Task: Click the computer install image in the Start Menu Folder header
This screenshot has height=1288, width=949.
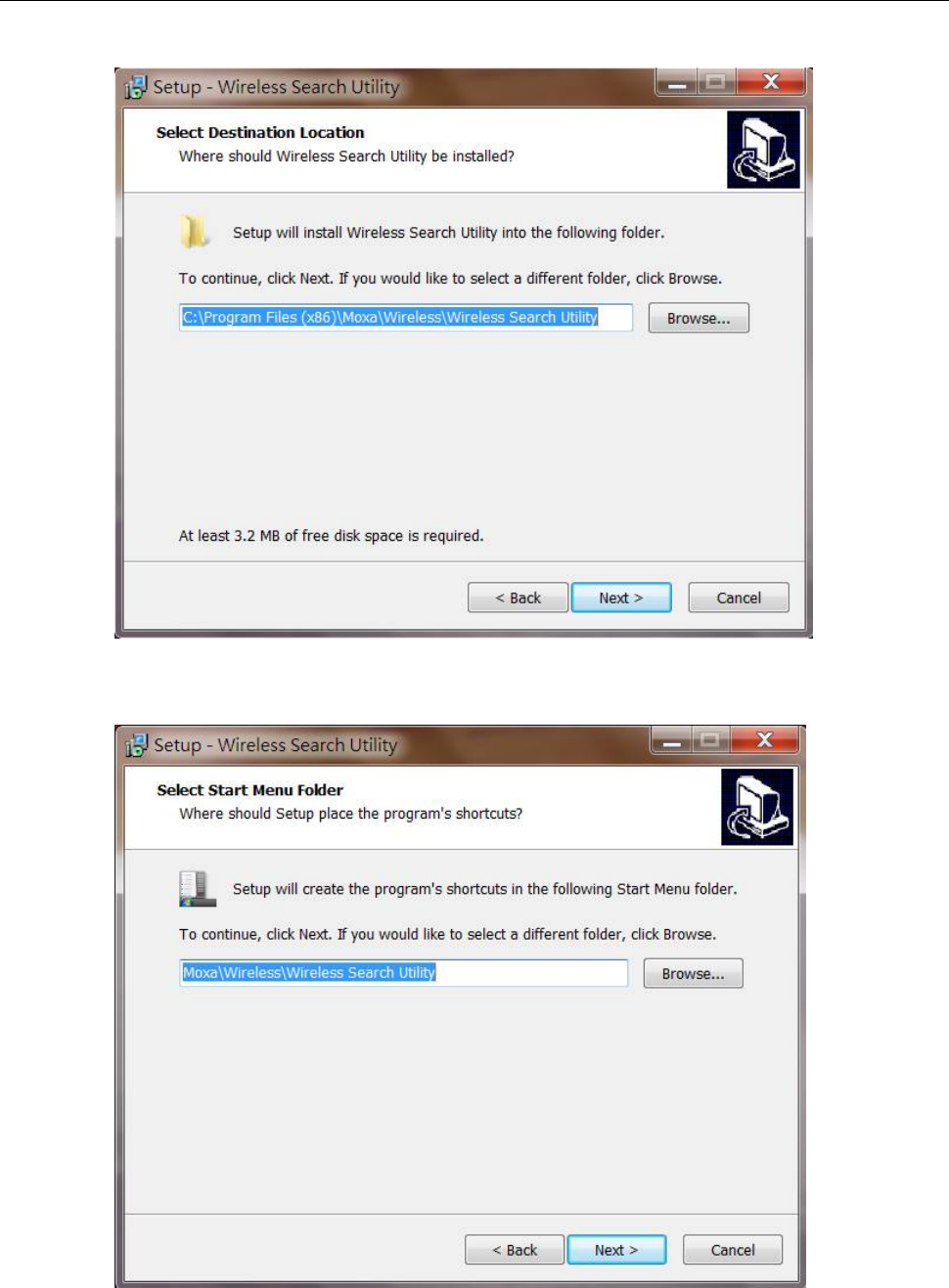Action: coord(757,807)
